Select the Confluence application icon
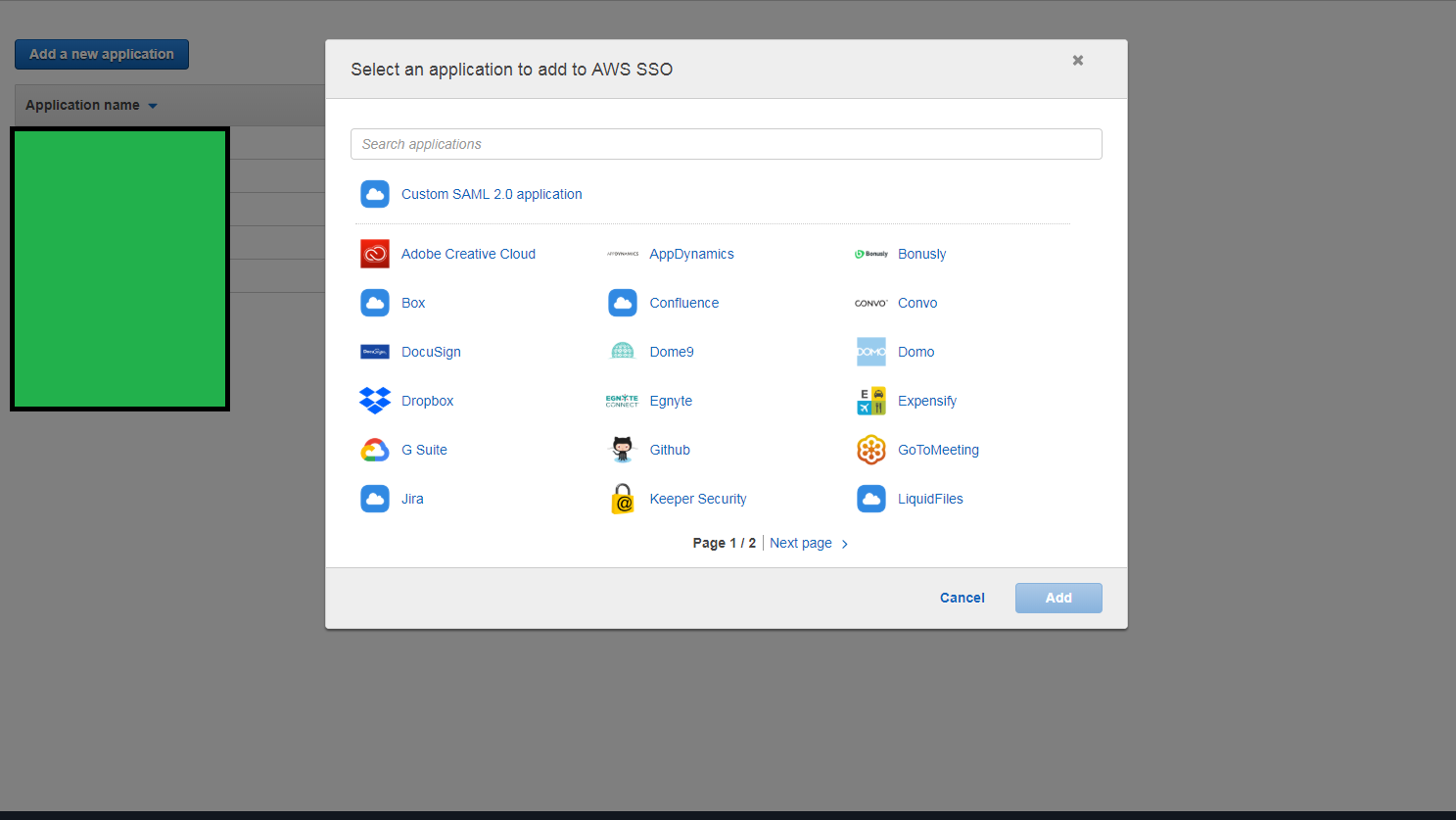Screen dimensions: 1456x820 [x=623, y=303]
